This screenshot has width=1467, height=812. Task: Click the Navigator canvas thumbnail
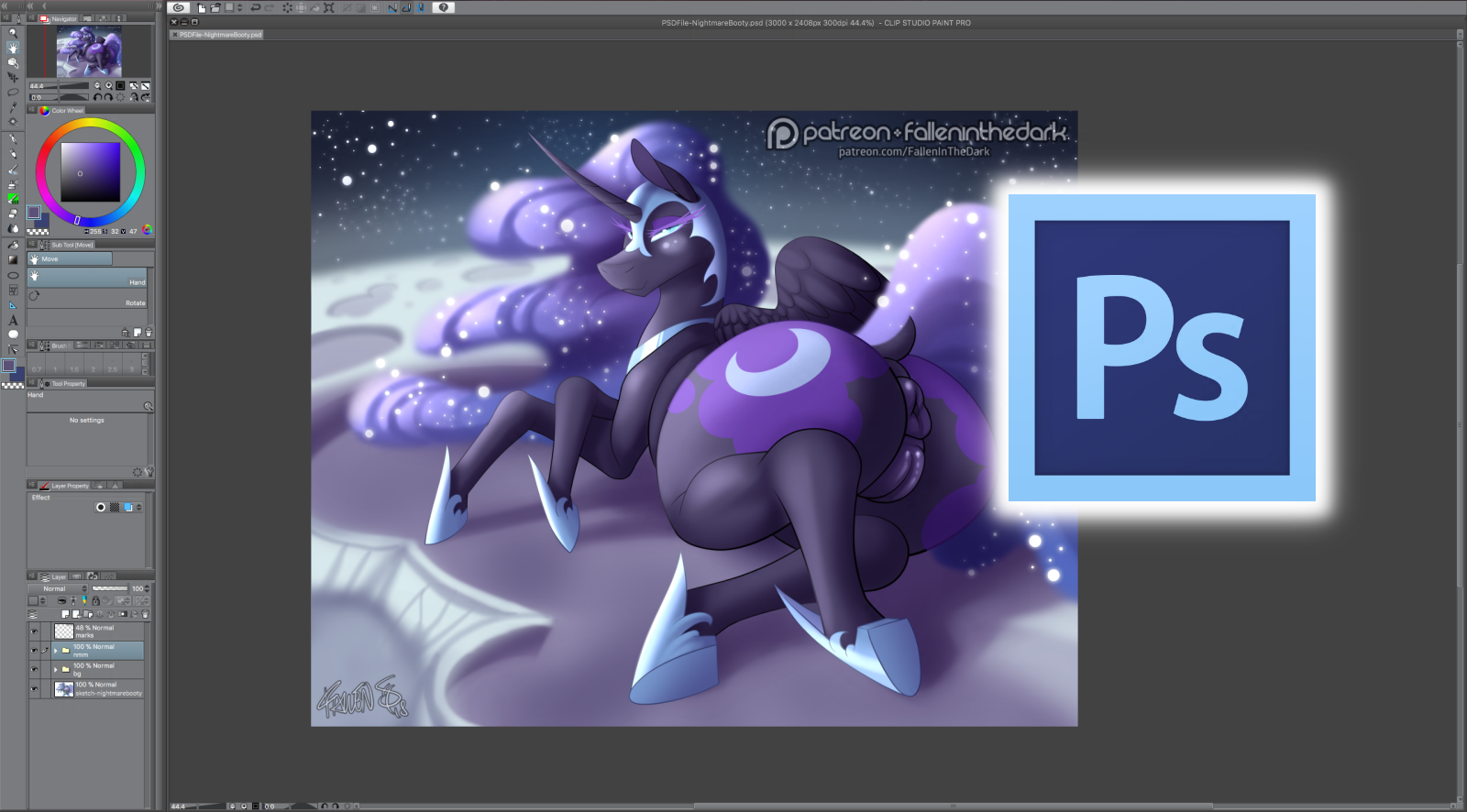pos(89,51)
